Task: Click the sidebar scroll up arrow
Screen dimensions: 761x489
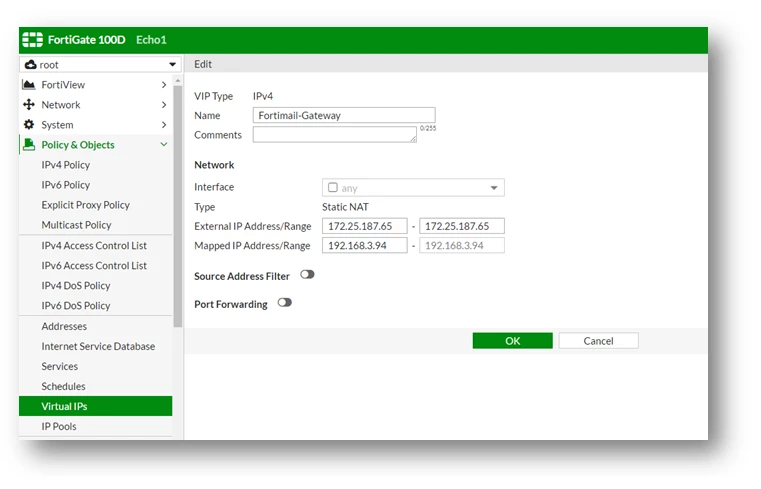Action: pyautogui.click(x=178, y=80)
